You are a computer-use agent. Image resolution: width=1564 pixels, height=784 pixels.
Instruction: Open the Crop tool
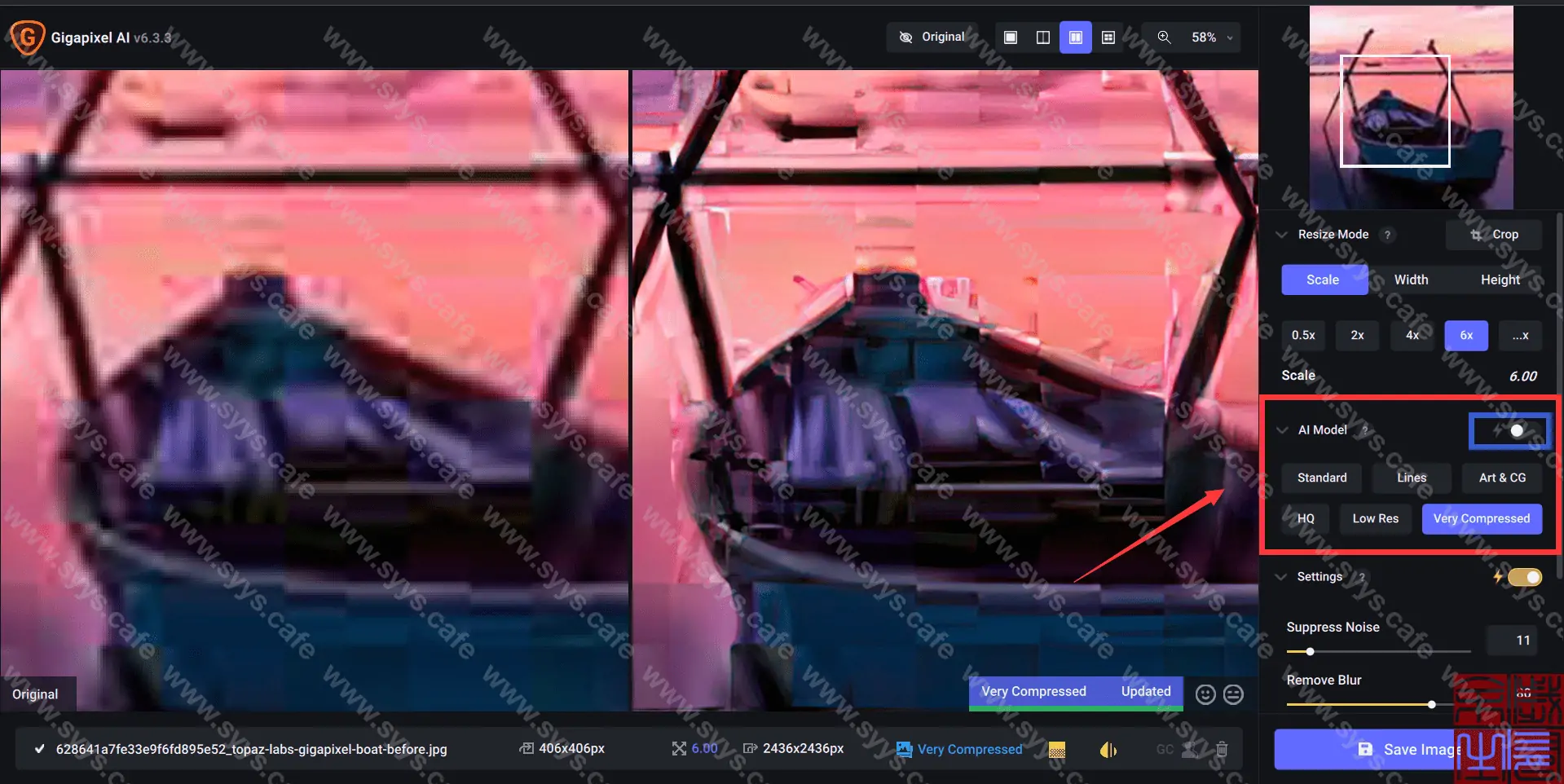1494,235
